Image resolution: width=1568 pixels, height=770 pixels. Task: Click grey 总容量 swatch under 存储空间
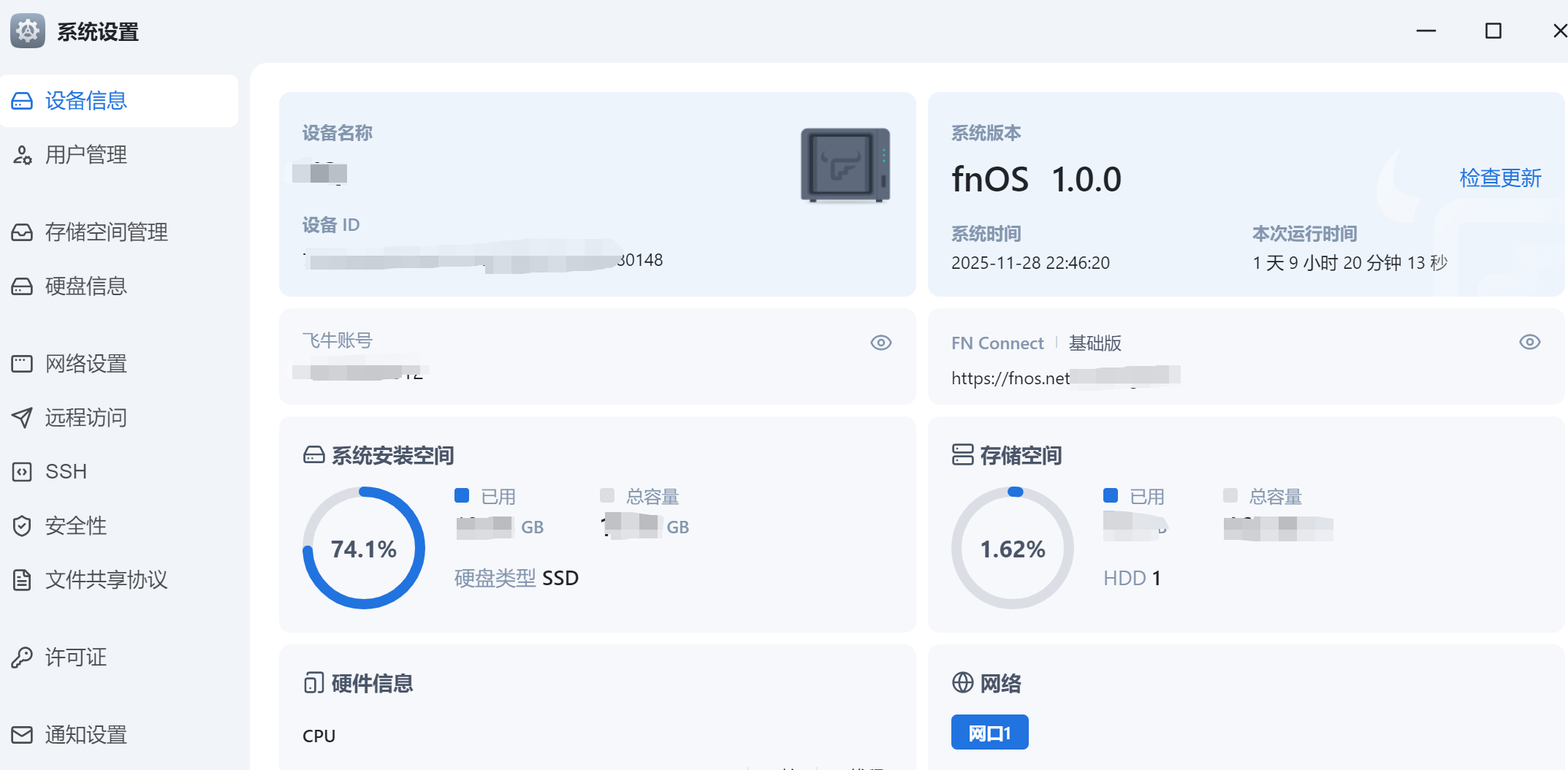tap(1230, 496)
